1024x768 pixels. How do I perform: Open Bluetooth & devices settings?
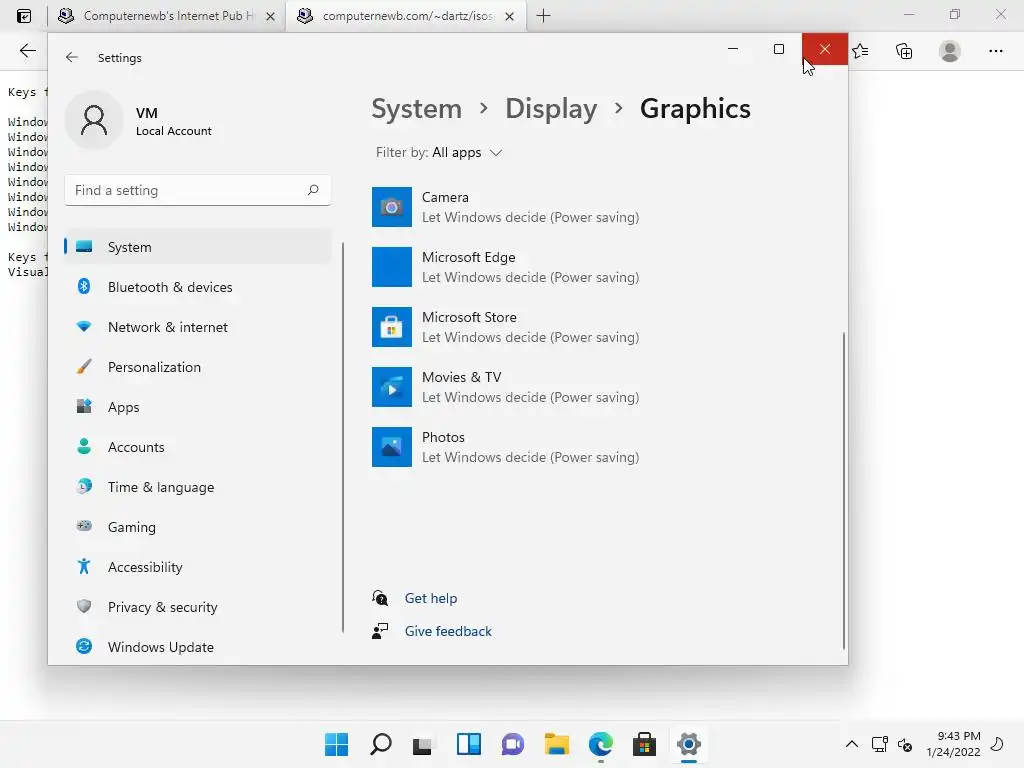[x=198, y=287]
